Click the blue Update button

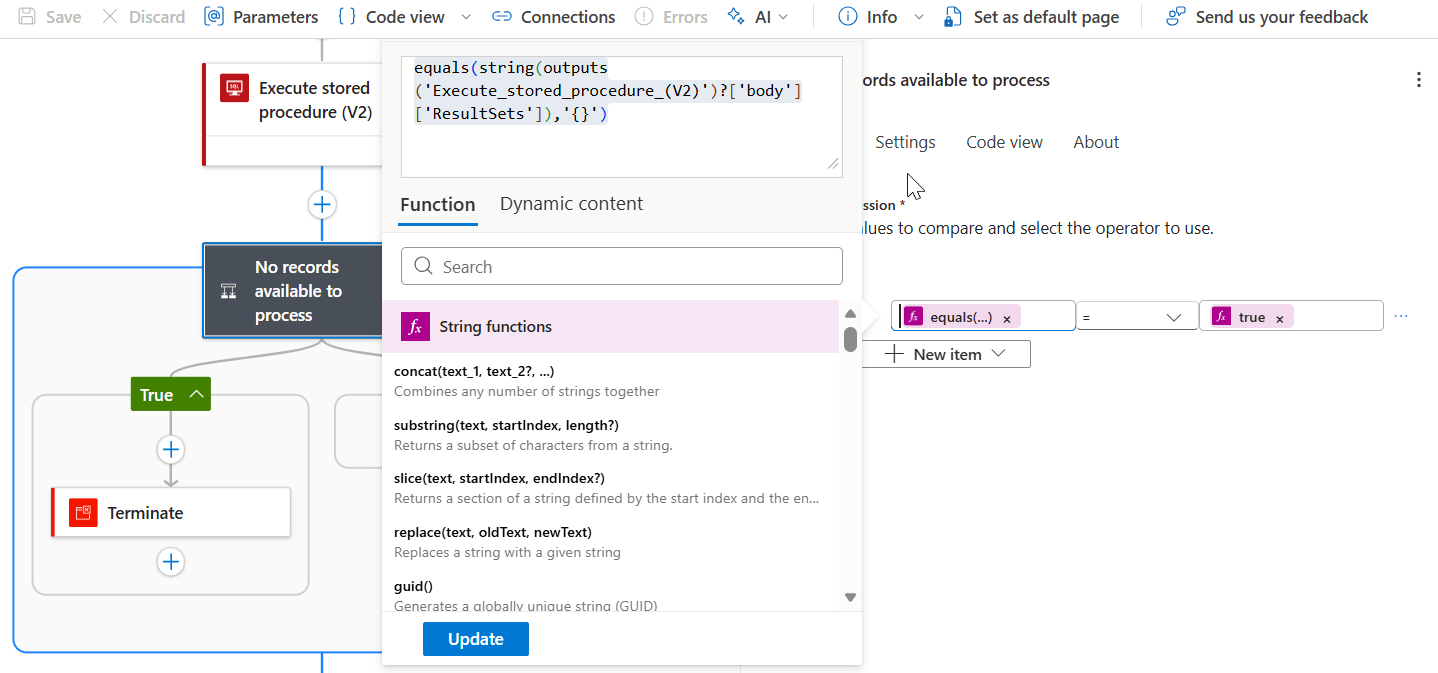tap(476, 639)
